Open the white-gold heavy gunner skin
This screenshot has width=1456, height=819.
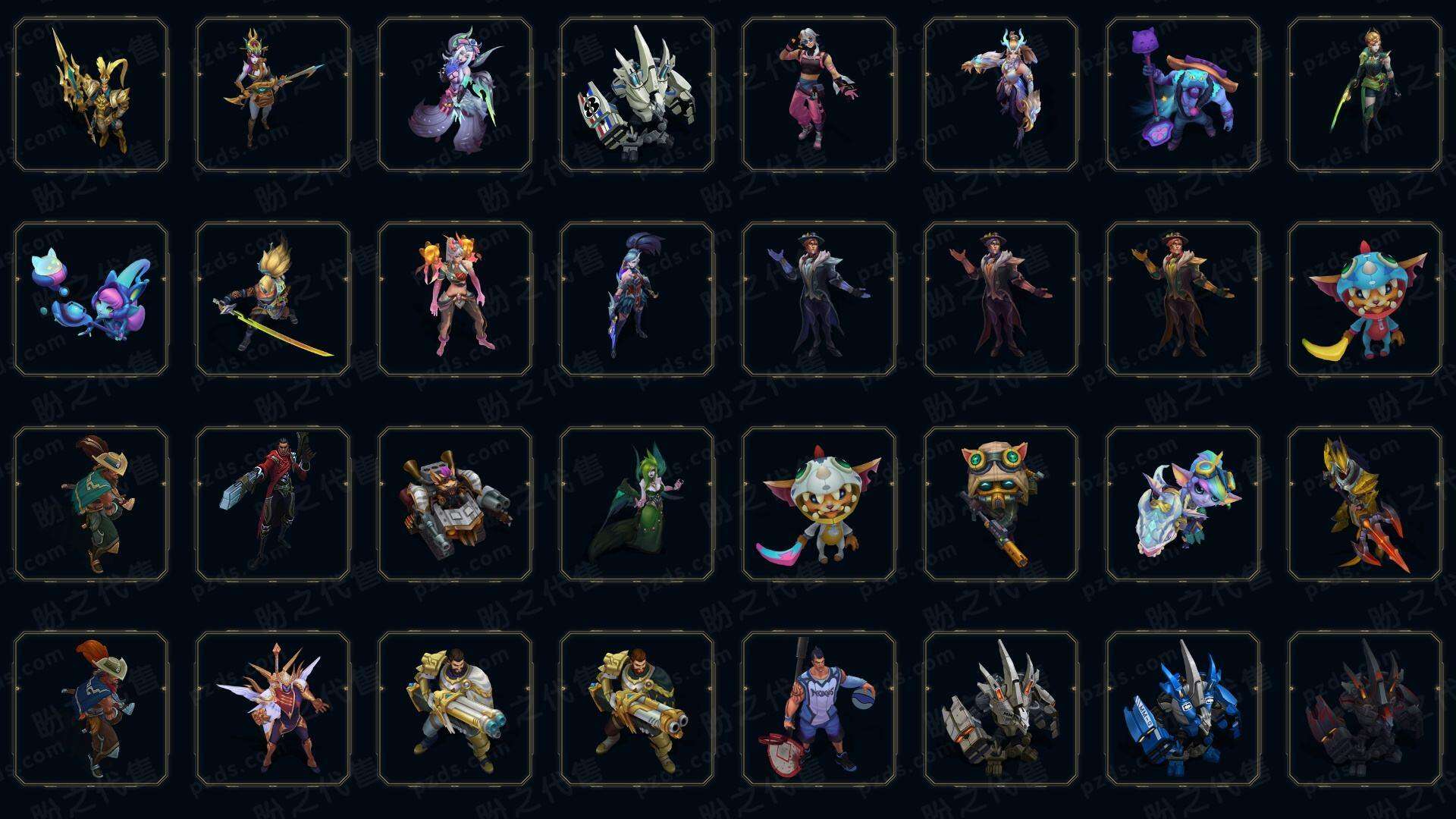click(455, 708)
